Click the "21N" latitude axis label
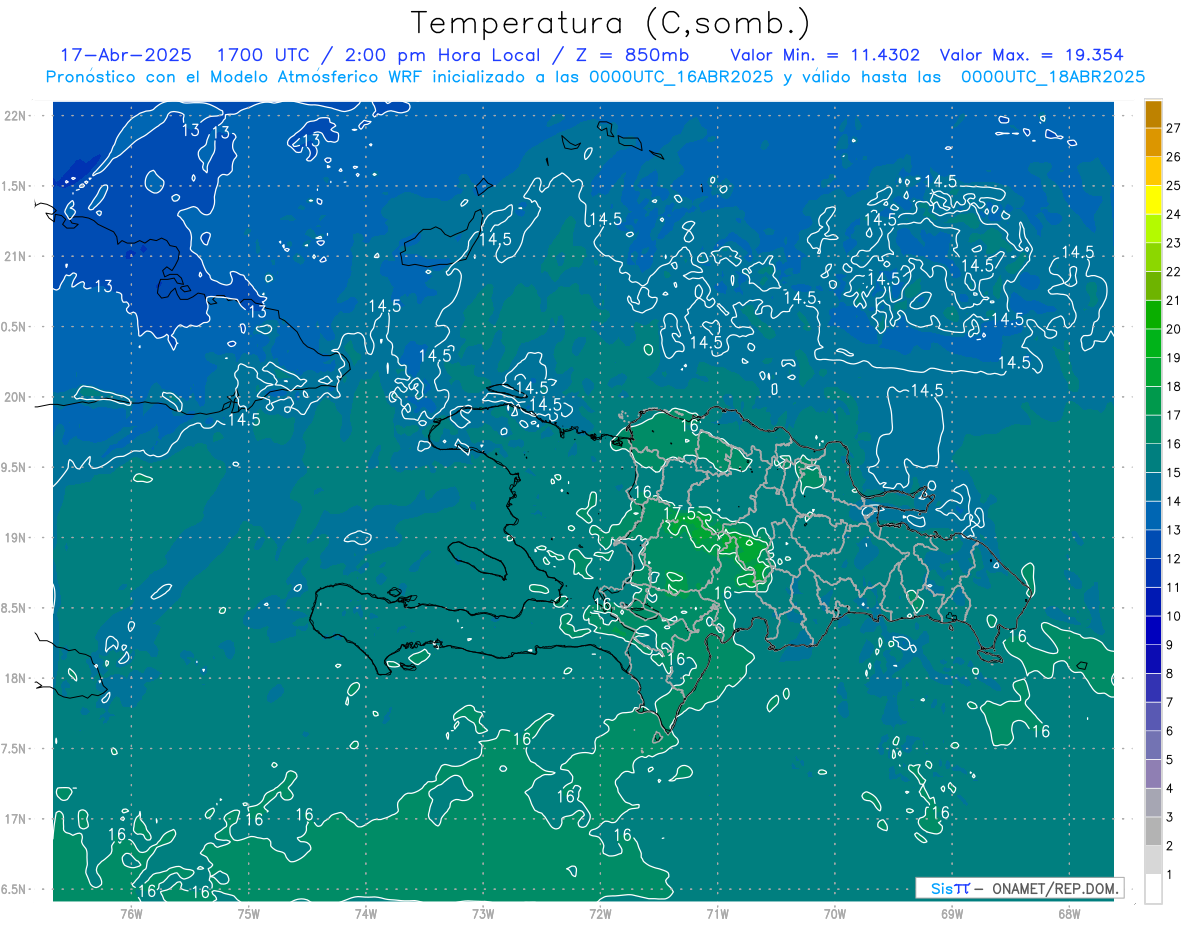 [16, 256]
